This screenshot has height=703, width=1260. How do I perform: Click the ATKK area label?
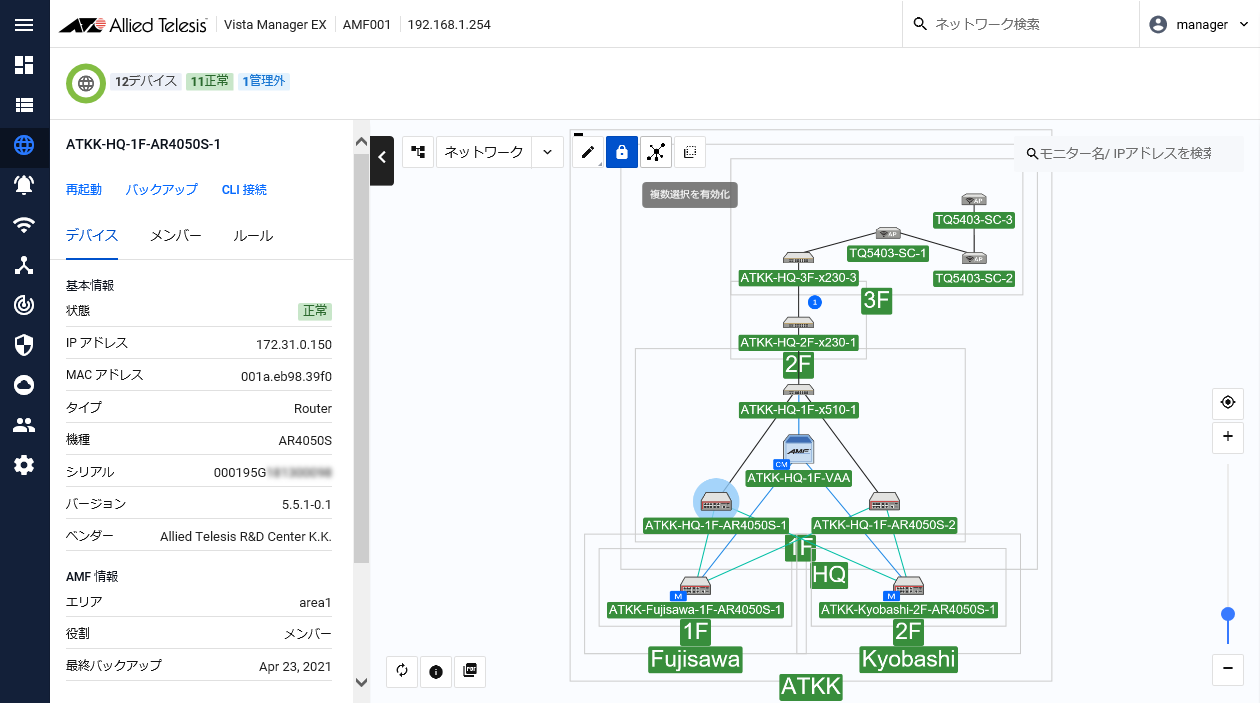[x=811, y=687]
